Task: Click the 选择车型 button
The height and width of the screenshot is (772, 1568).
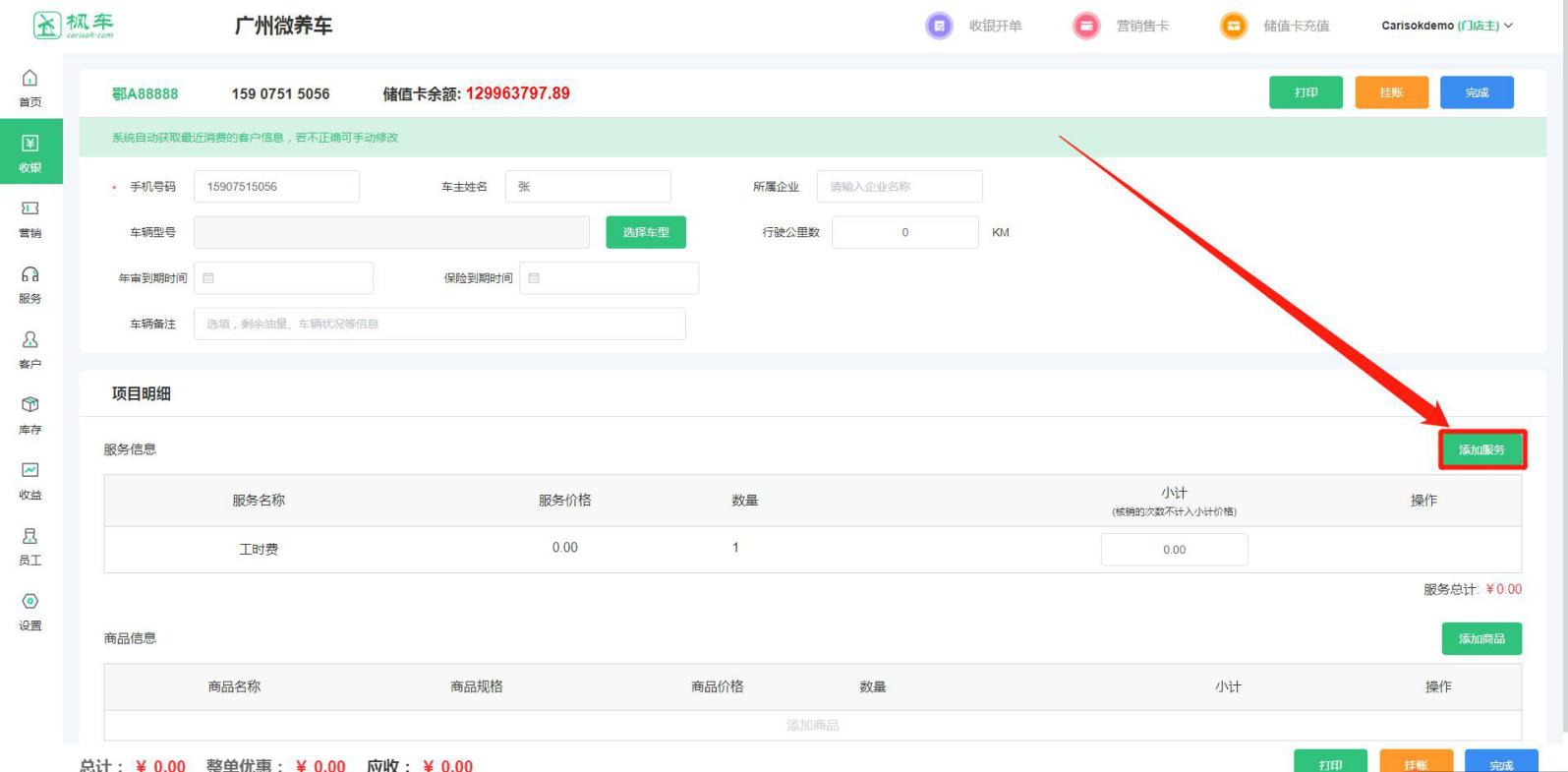Action: [x=646, y=232]
